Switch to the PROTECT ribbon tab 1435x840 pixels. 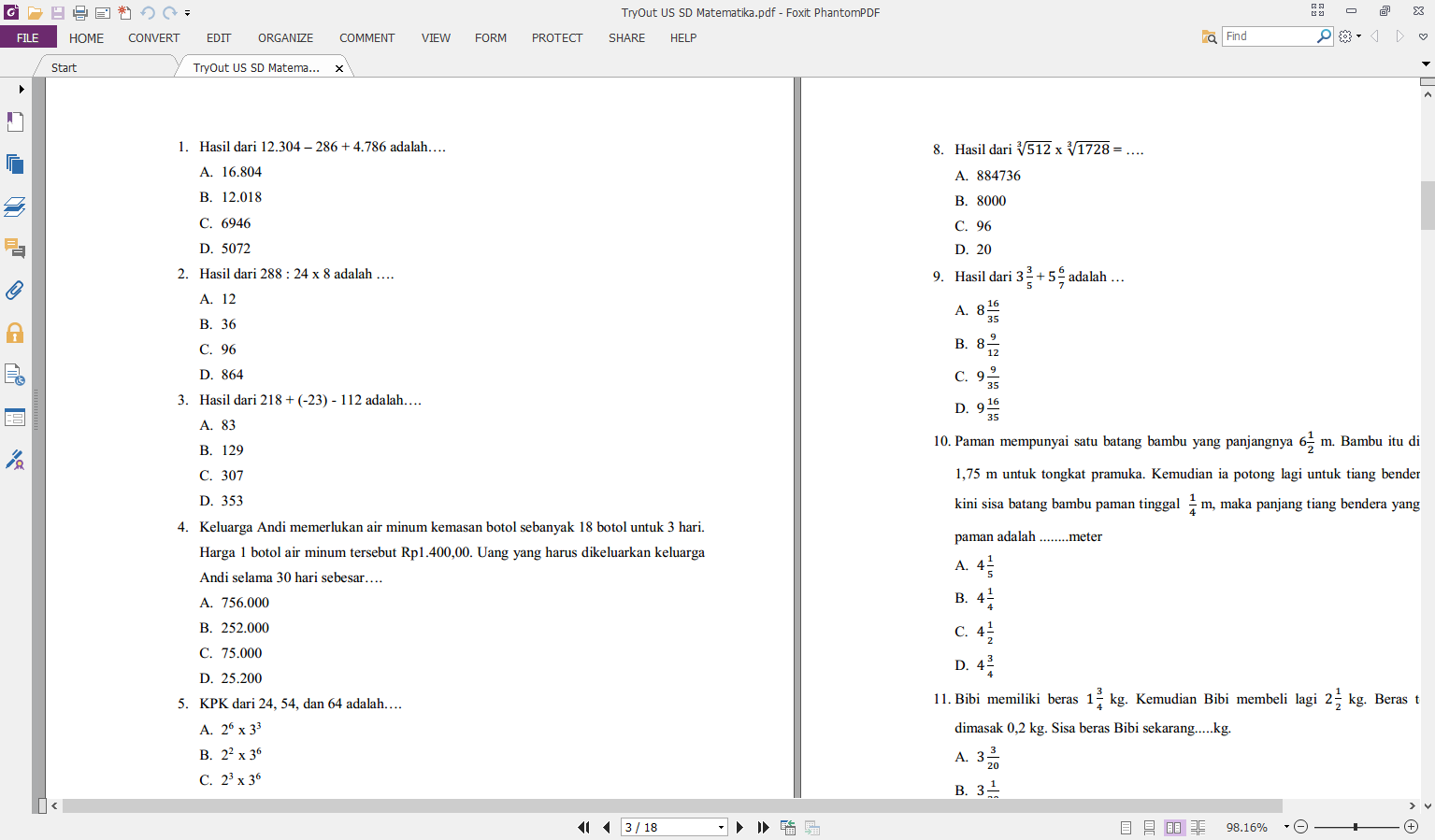click(557, 37)
